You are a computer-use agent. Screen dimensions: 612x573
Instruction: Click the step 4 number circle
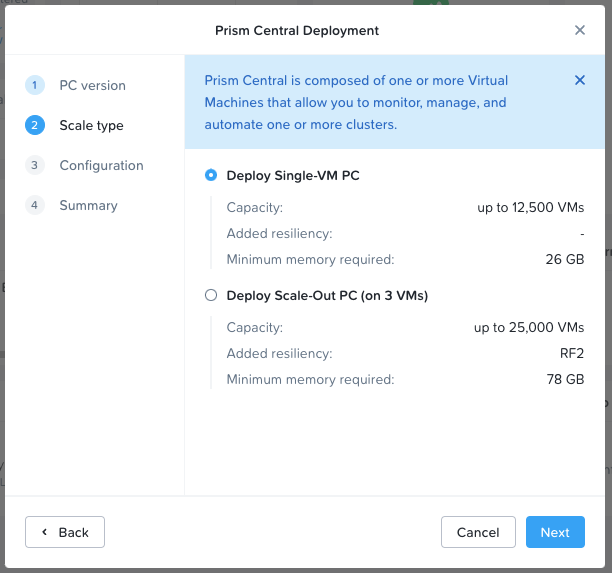[x=35, y=205]
